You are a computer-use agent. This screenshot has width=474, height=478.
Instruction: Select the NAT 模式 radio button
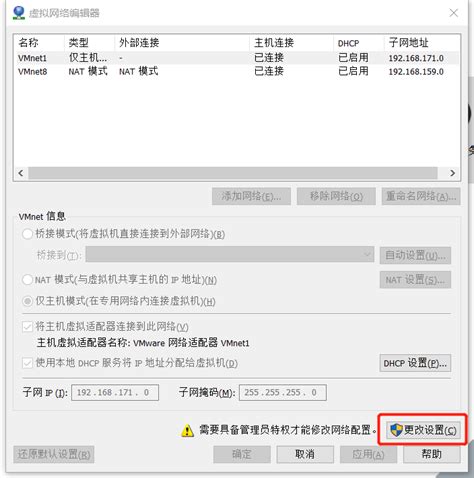coord(27,279)
